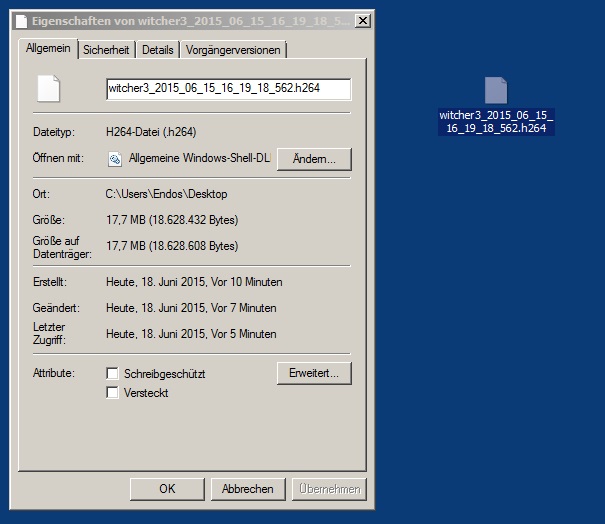This screenshot has height=524, width=605.
Task: Click the 'Dateityp:' label
Action: tap(54, 132)
